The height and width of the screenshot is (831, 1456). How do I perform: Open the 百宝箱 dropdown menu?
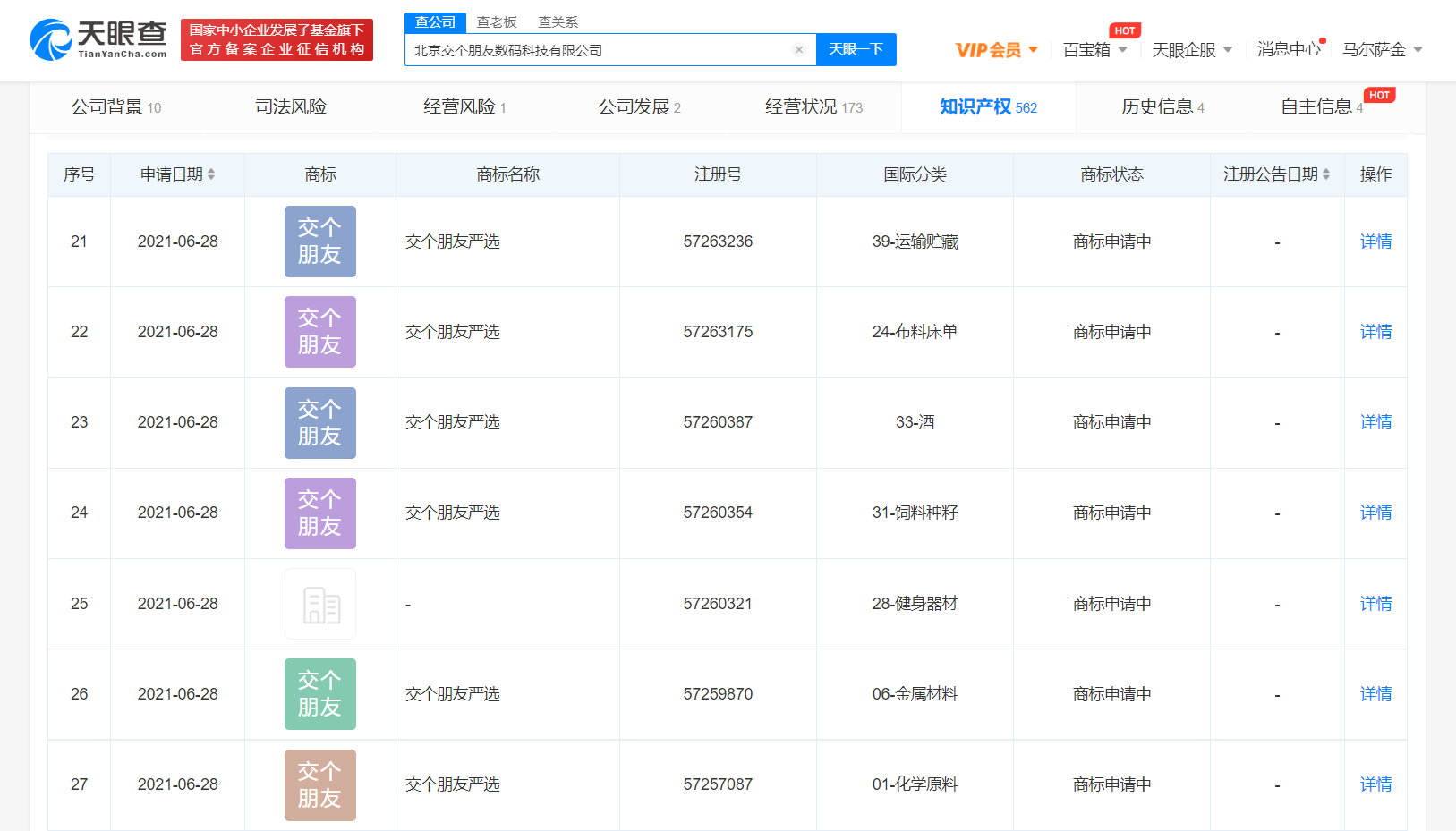(x=1094, y=50)
